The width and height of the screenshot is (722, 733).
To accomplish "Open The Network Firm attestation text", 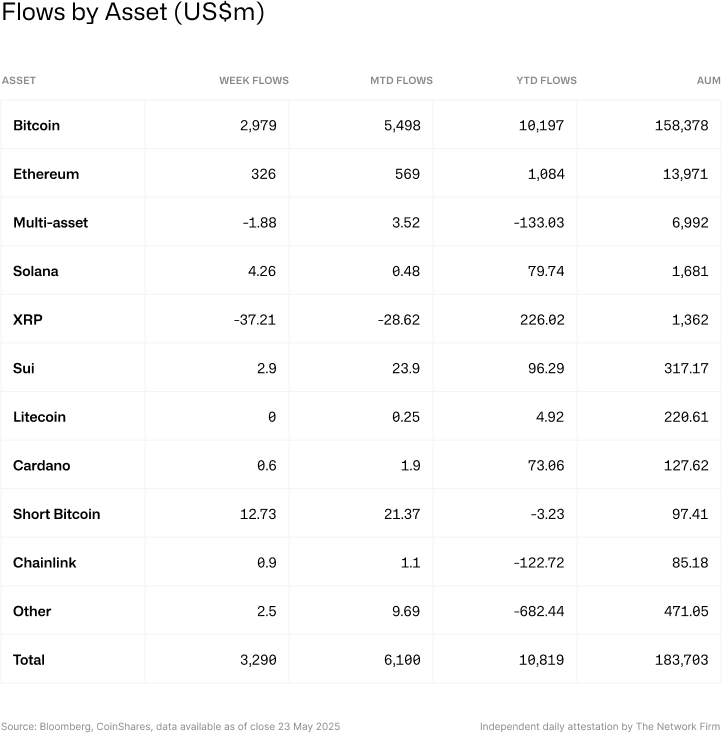I will [x=600, y=726].
